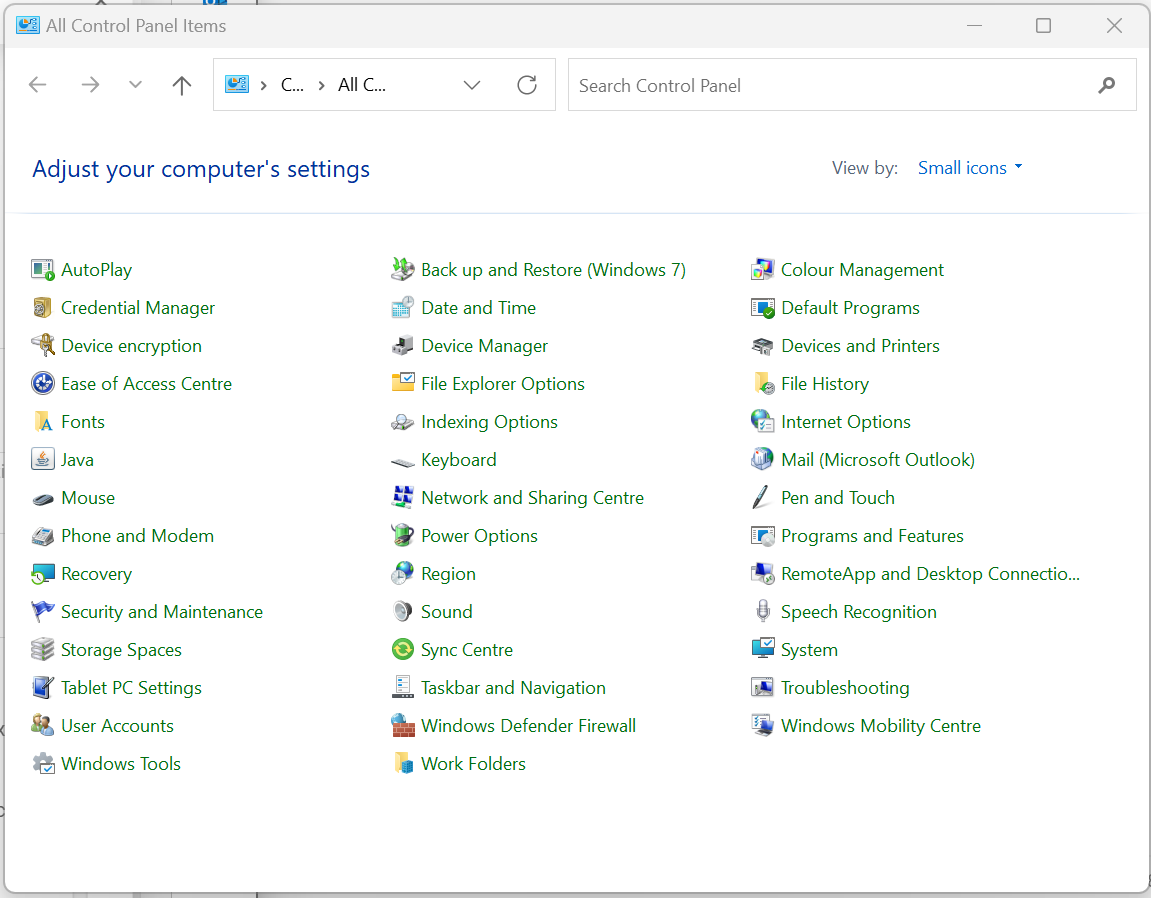This screenshot has height=898, width=1151.
Task: Open Mail (Microsoft Outlook) settings
Action: pos(878,460)
